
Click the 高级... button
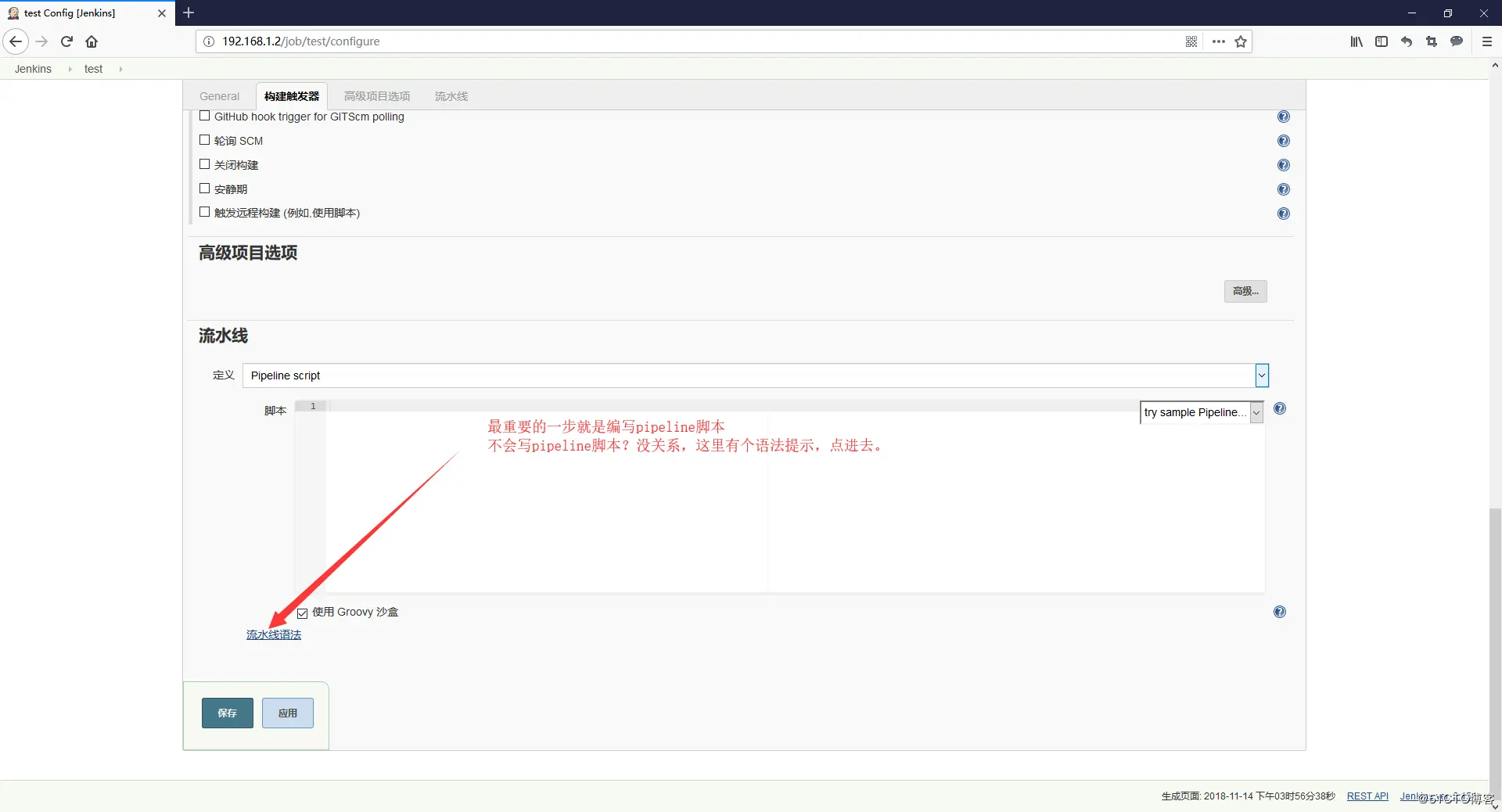(1245, 291)
